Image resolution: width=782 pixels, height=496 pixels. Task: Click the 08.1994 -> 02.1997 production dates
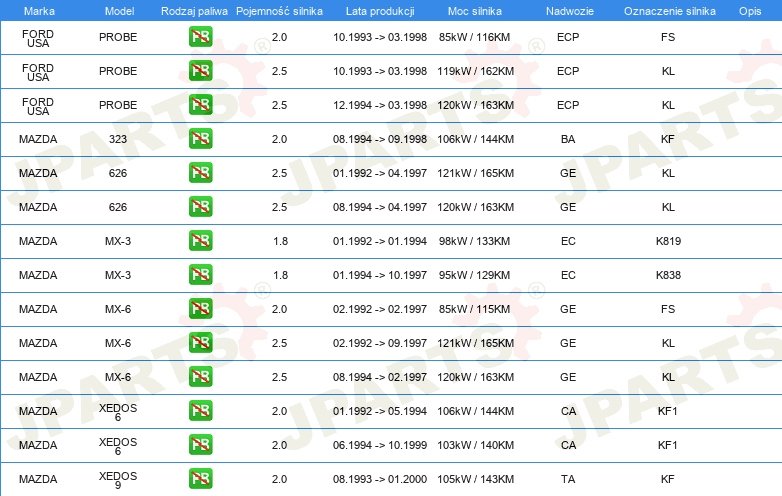click(380, 377)
